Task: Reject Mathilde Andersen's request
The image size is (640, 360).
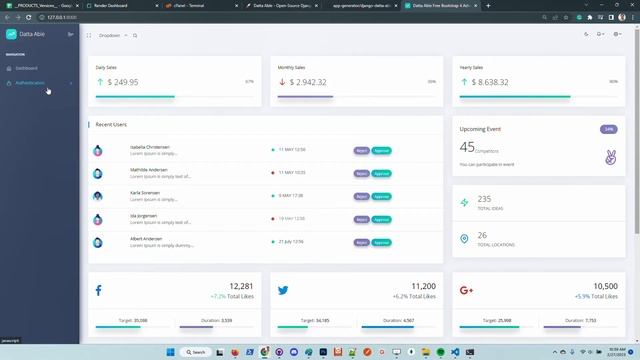Action: 361,173
